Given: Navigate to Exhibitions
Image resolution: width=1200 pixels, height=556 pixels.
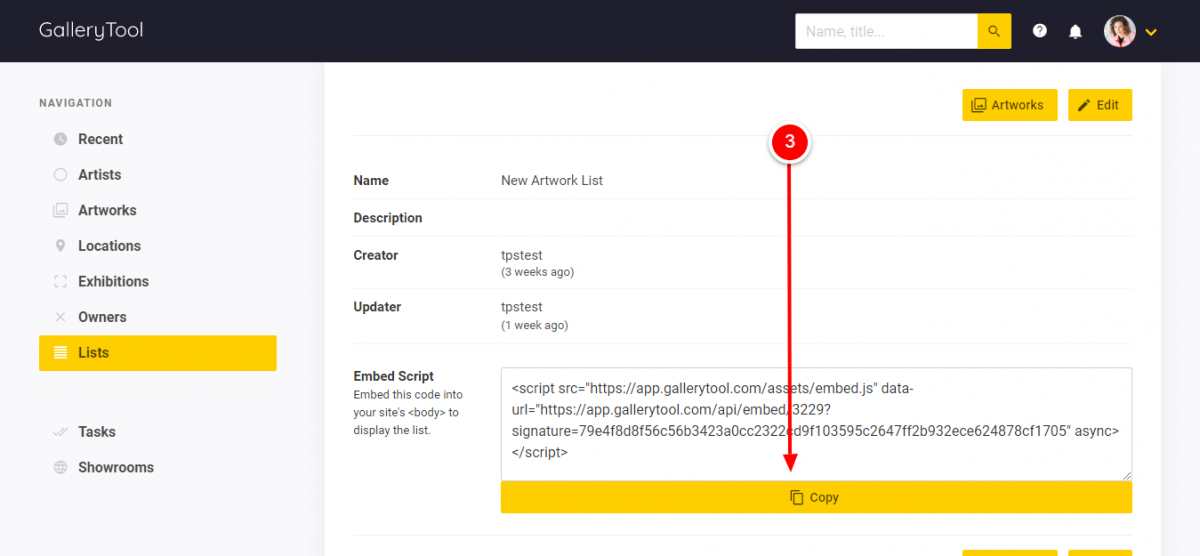Looking at the screenshot, I should coord(113,281).
